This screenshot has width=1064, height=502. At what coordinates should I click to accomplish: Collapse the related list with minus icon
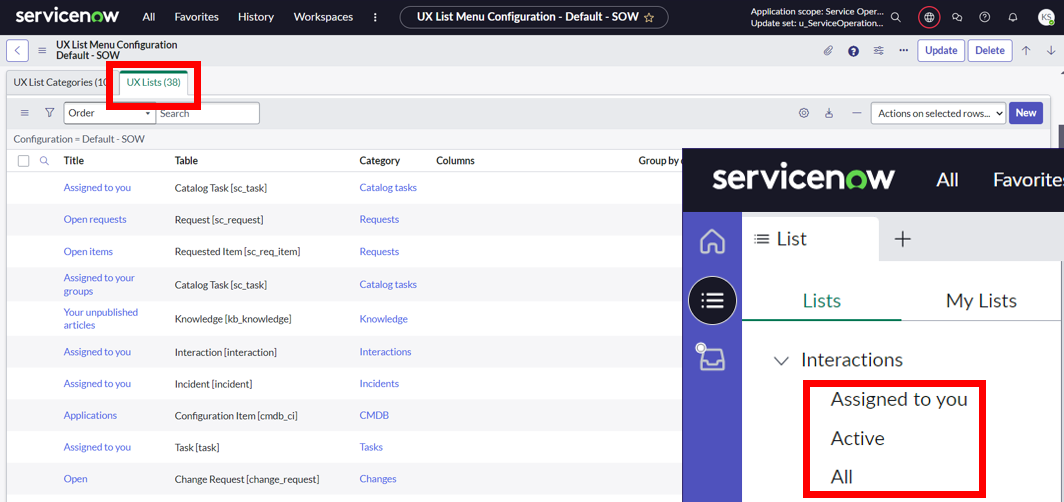click(x=856, y=113)
